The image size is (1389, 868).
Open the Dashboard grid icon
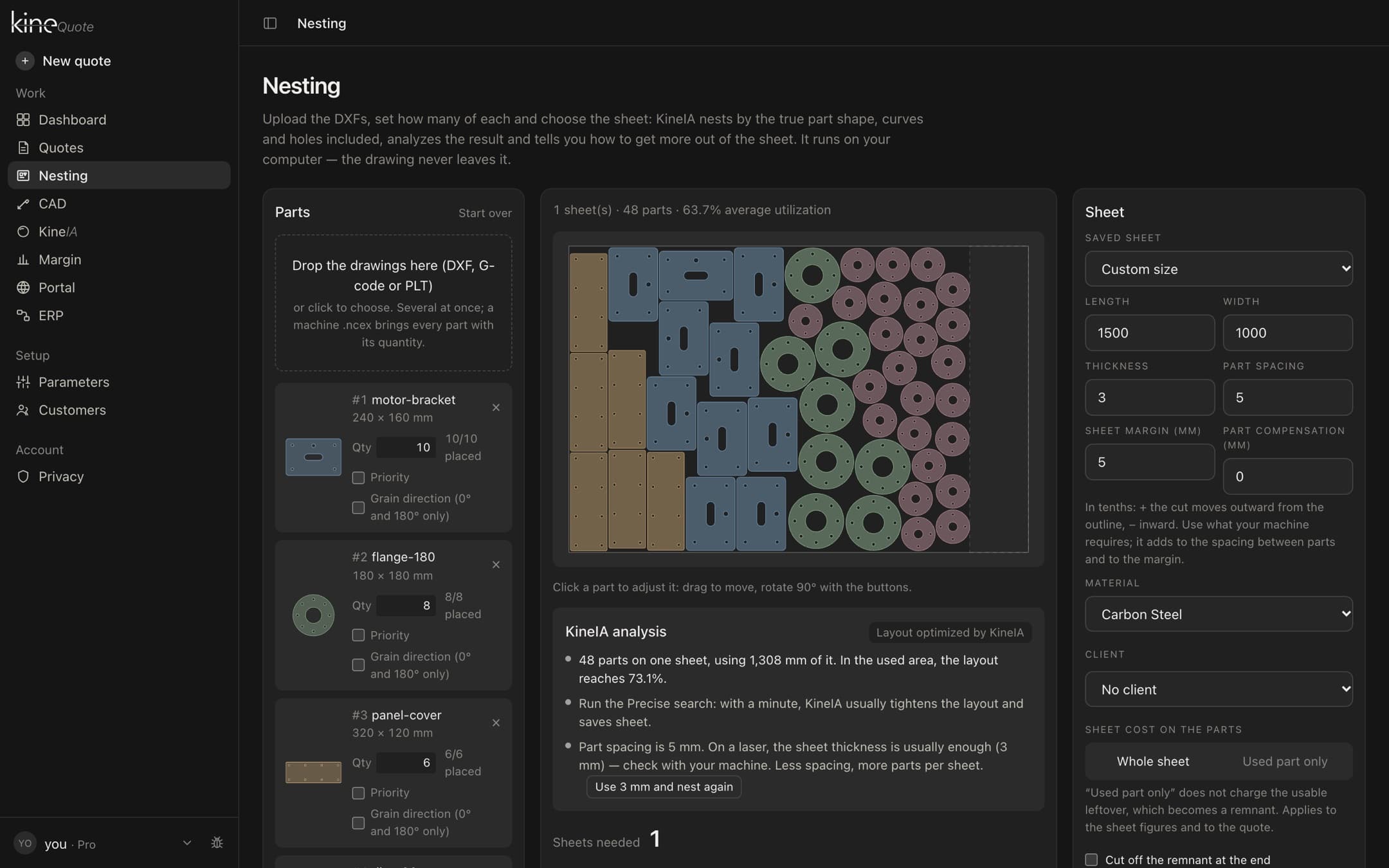[23, 120]
